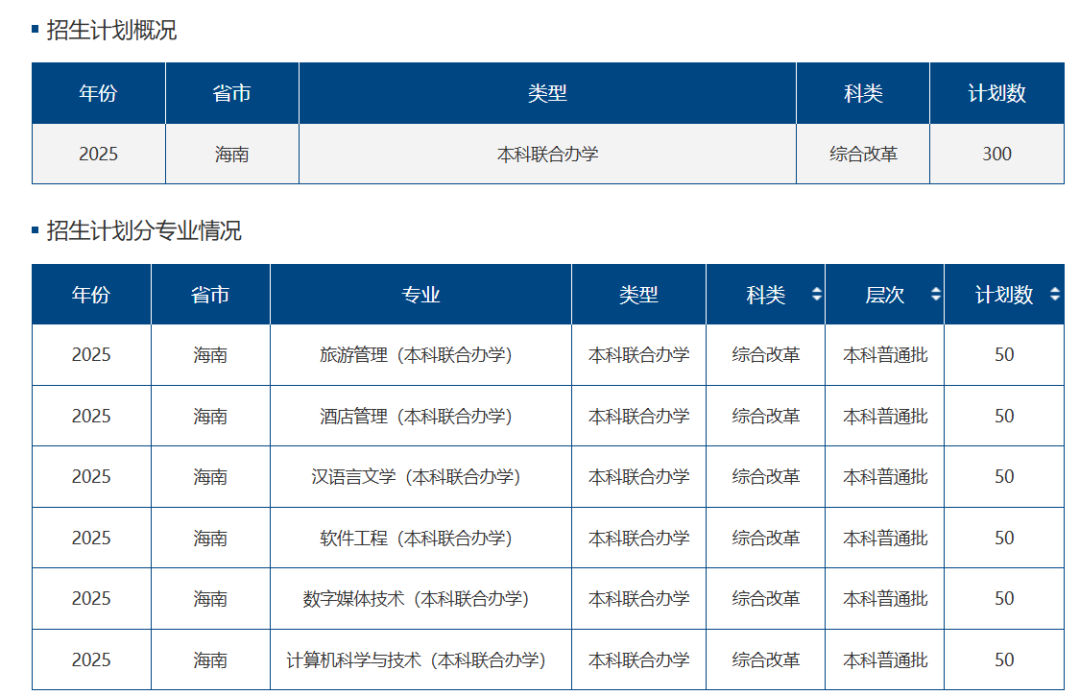This screenshot has height=695, width=1080.
Task: Click the 类型 header in majors table
Action: tap(638, 295)
